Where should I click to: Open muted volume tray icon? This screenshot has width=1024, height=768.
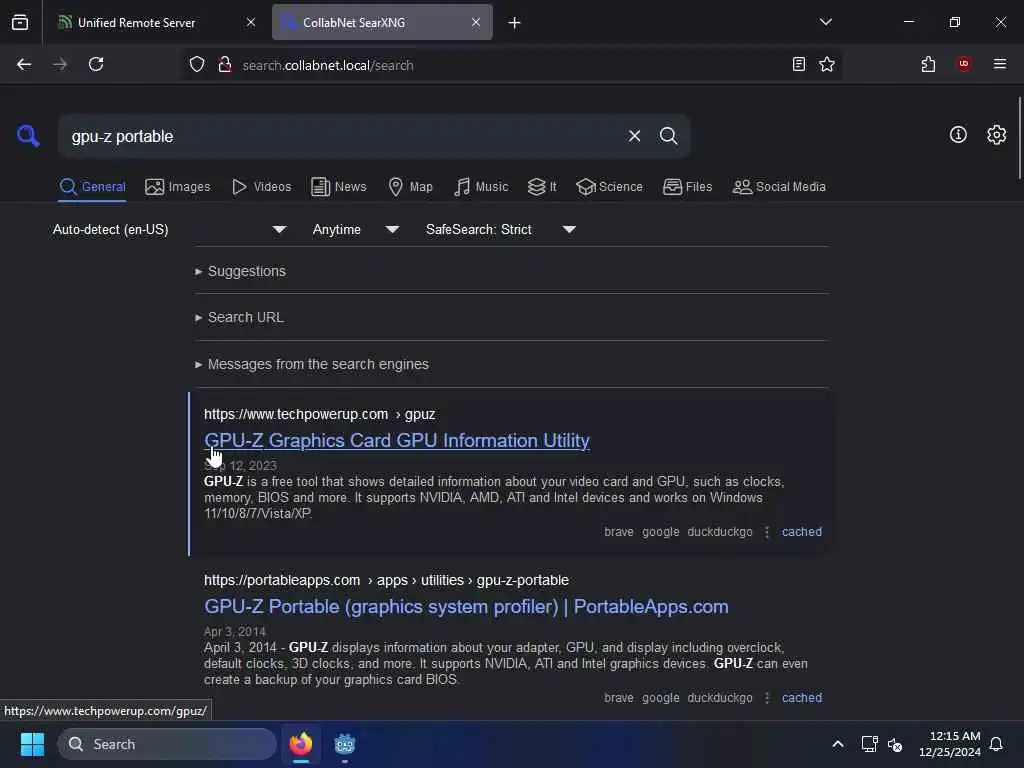[x=895, y=744]
